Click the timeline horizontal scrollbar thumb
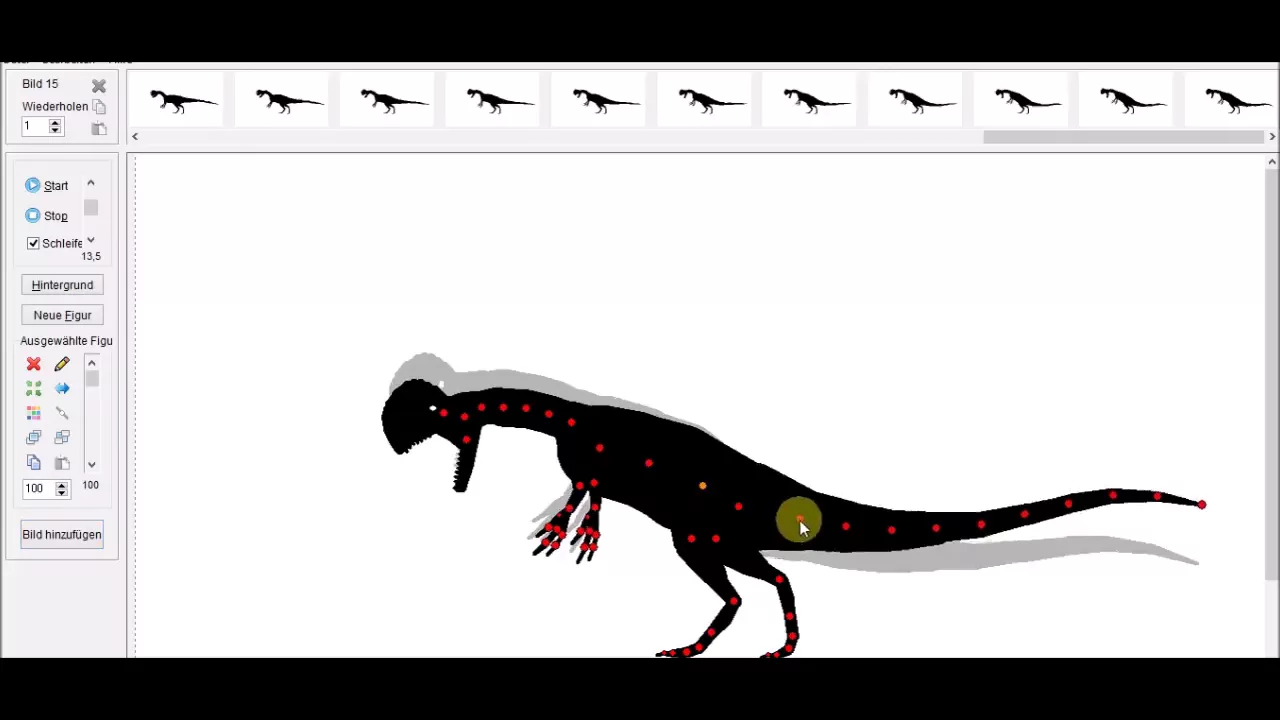This screenshot has height=720, width=1280. point(1123,137)
